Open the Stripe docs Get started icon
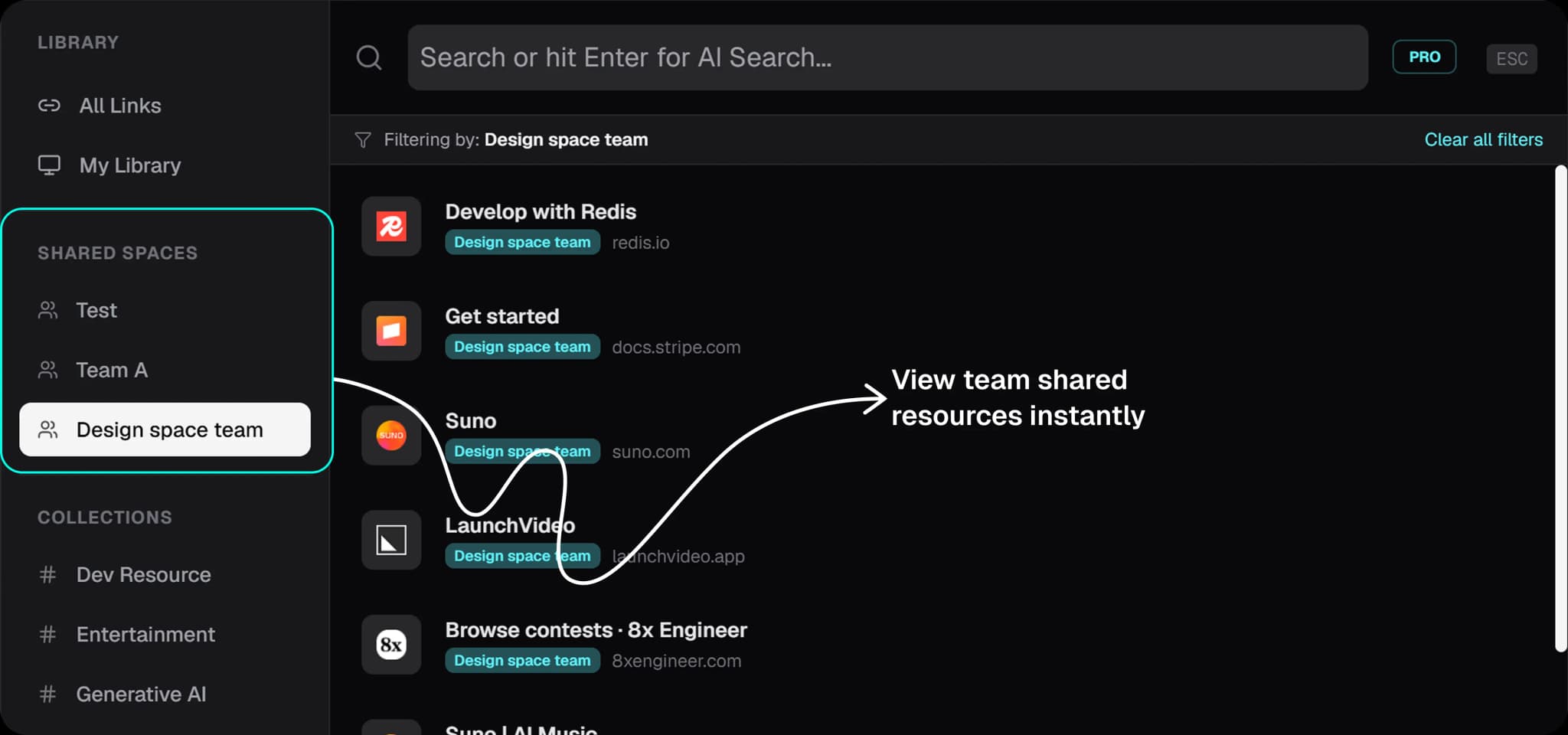This screenshot has width=1568, height=735. click(x=391, y=331)
